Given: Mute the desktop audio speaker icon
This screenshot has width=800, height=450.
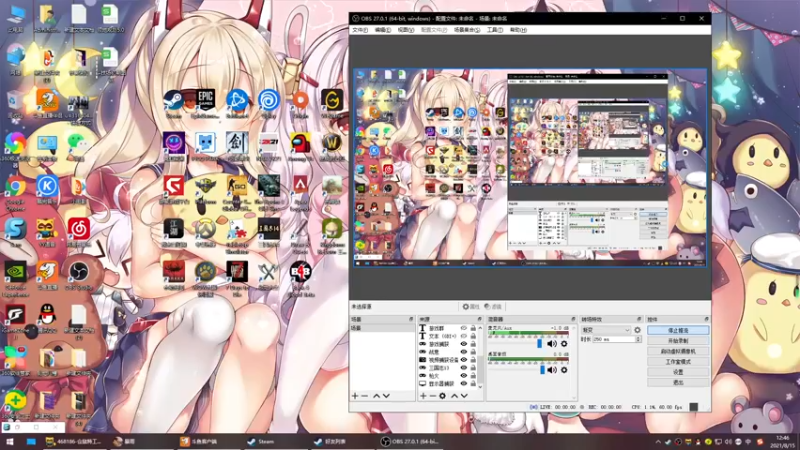Looking at the screenshot, I should coord(552,370).
